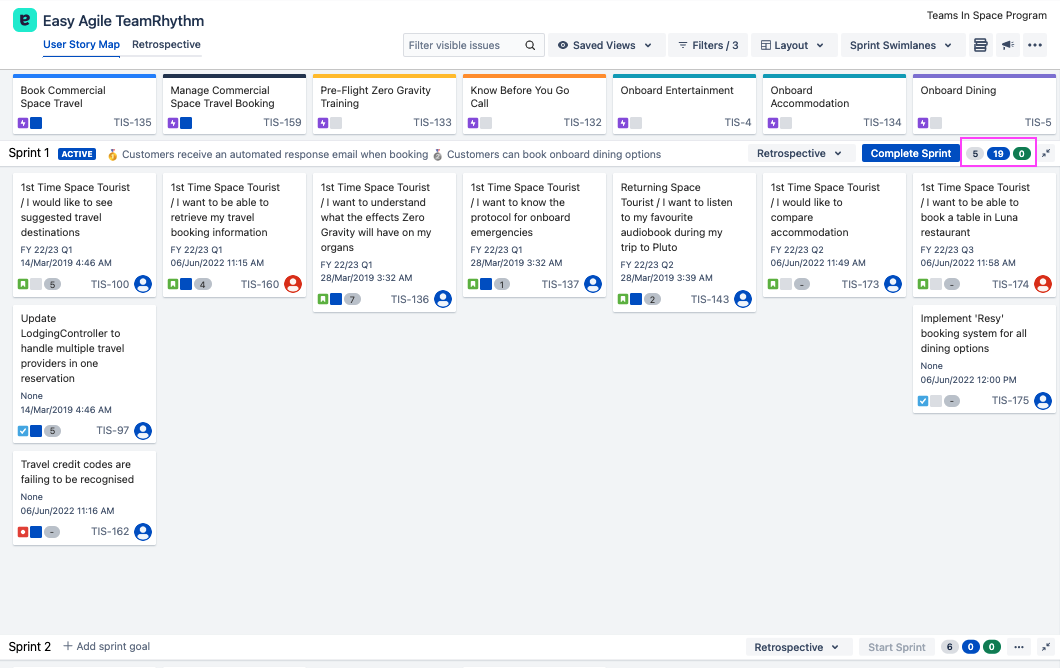1060x668 pixels.
Task: Expand Sprint 1 Retrospective dropdown
Action: [800, 154]
